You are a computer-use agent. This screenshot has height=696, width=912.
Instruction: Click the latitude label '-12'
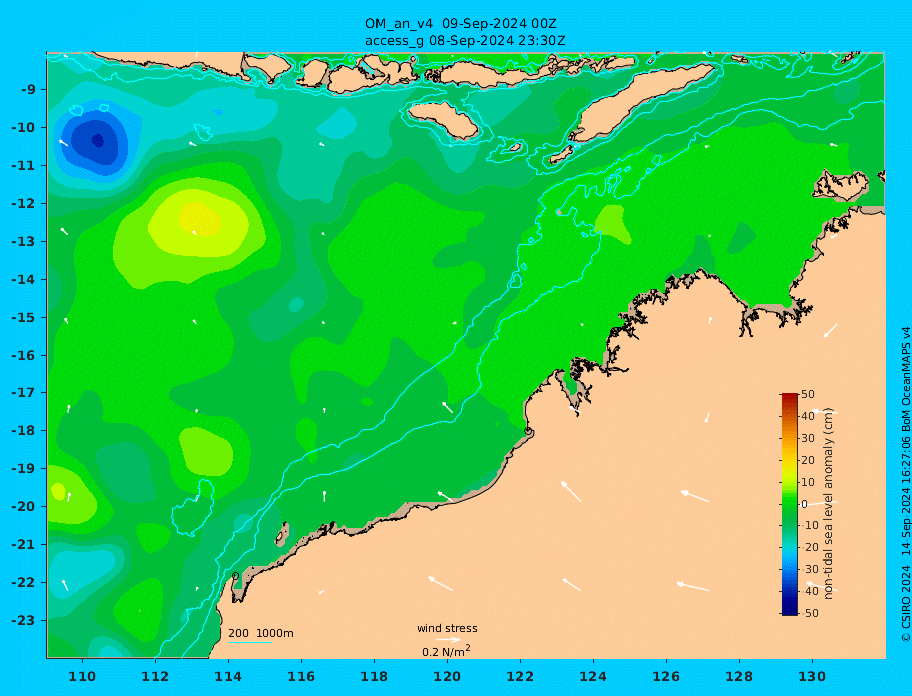tap(23, 203)
